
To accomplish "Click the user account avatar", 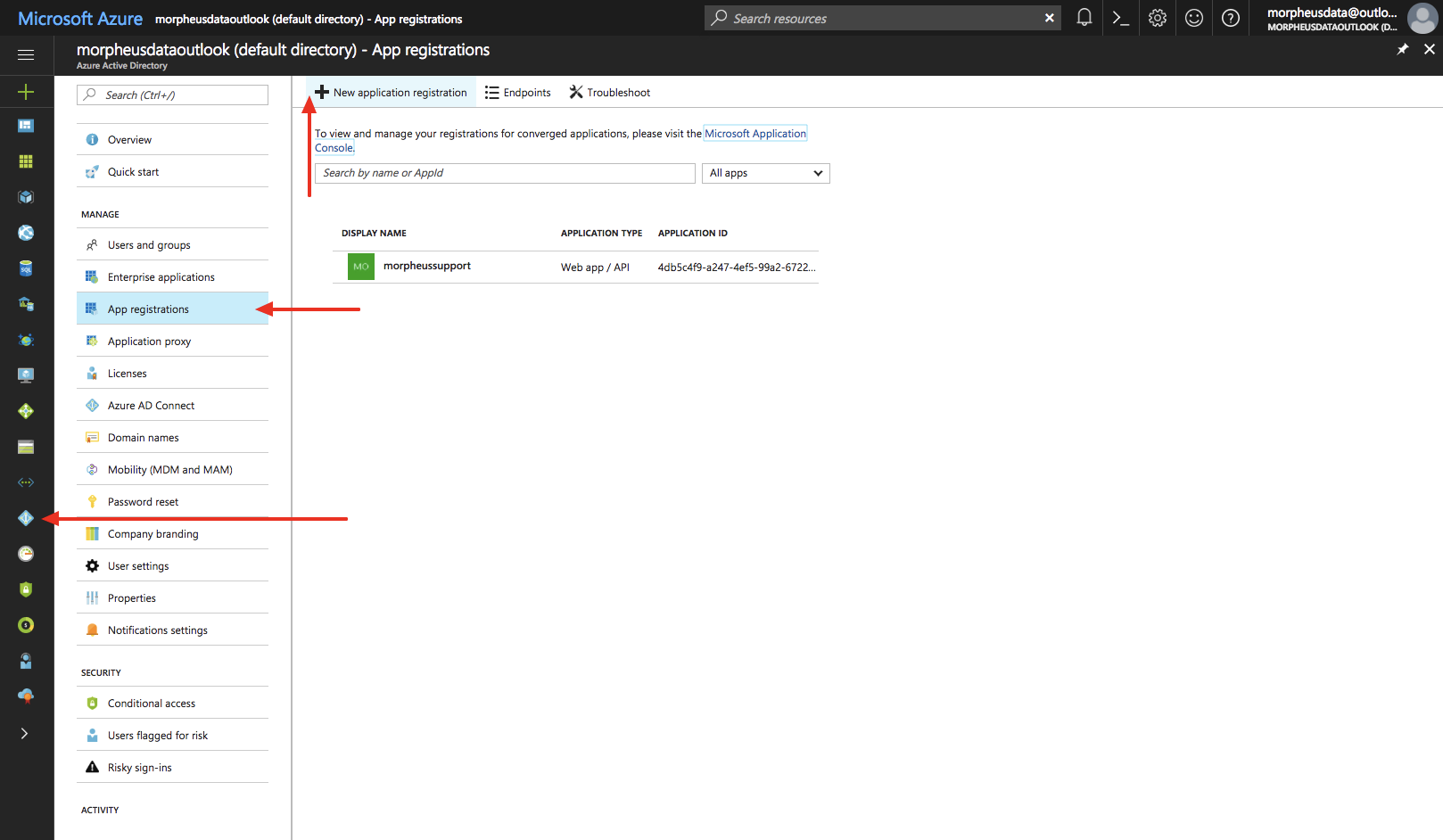I will click(x=1422, y=18).
